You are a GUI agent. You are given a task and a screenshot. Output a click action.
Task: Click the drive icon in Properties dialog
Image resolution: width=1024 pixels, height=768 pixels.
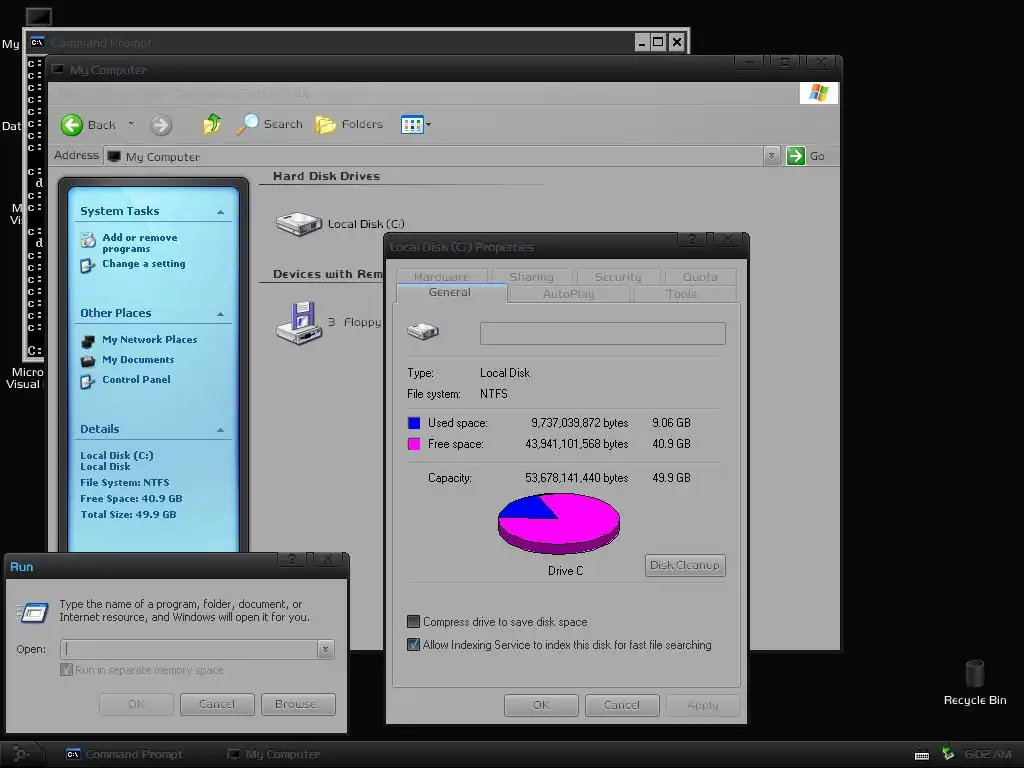point(423,331)
